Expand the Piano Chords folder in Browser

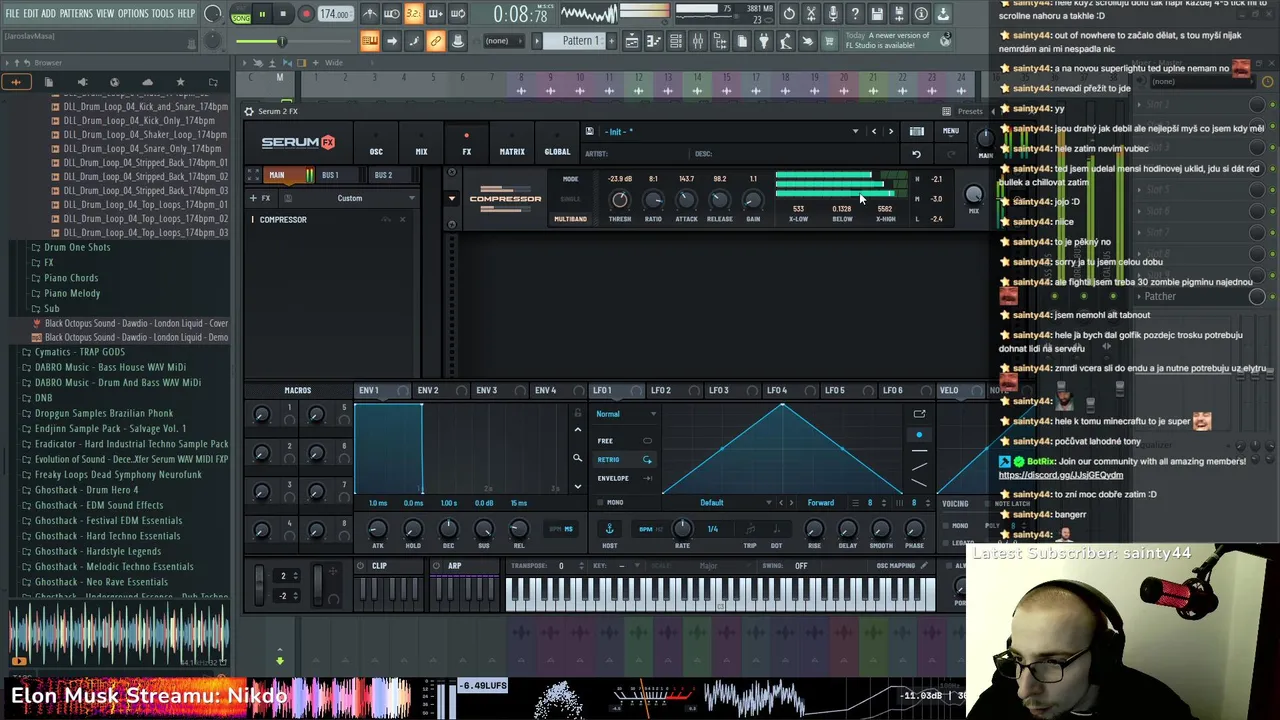[x=70, y=278]
